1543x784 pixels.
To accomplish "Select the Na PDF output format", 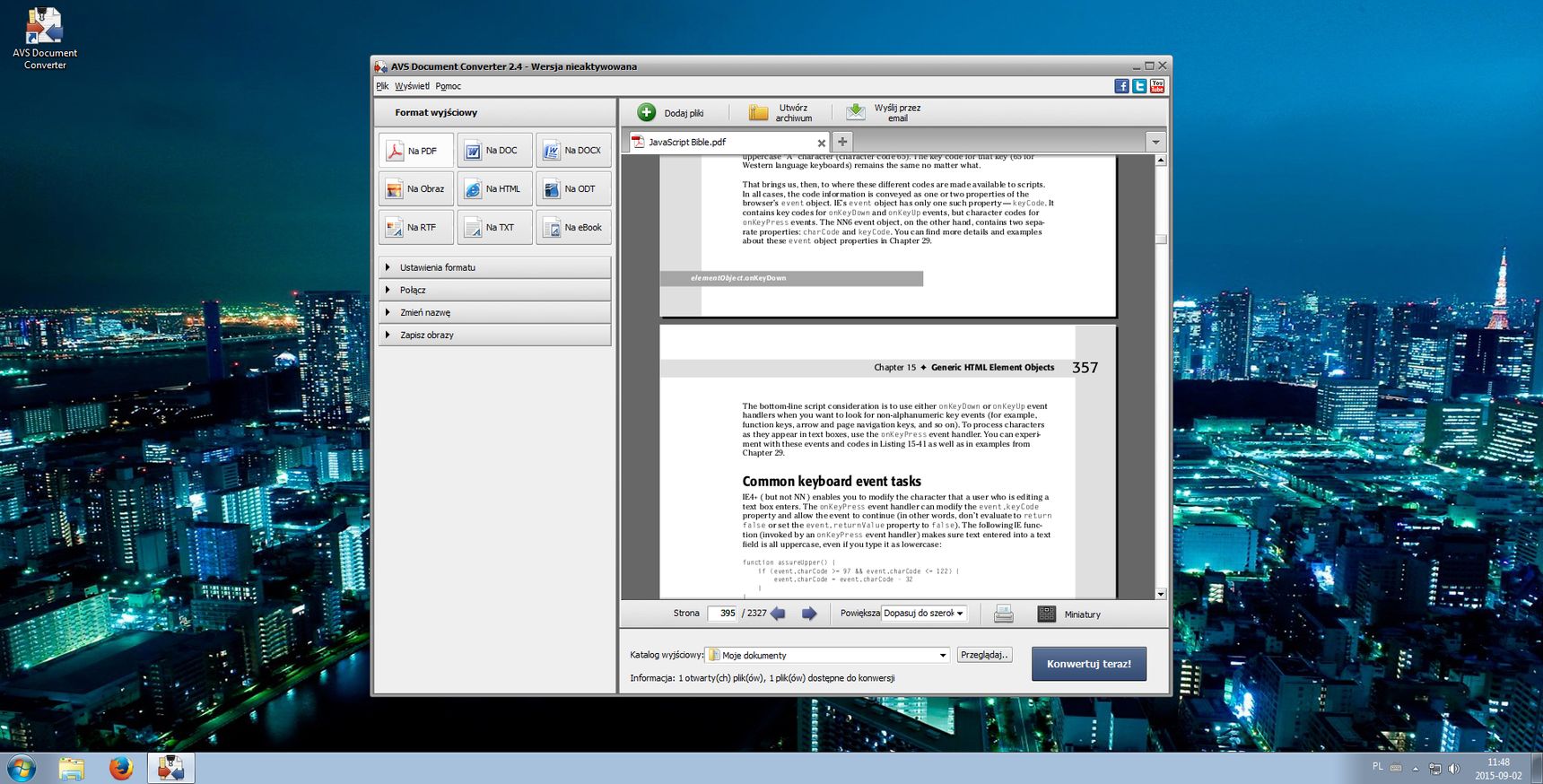I will click(416, 151).
